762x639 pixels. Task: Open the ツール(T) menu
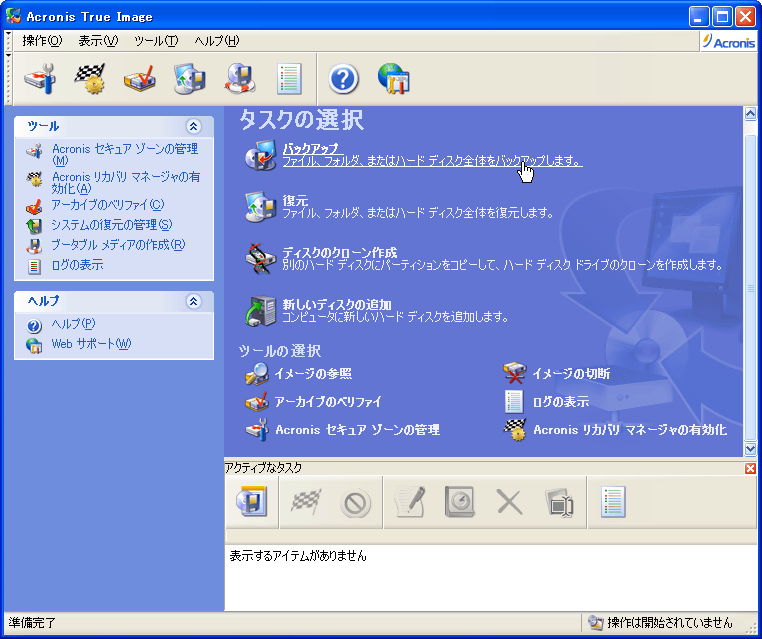point(156,41)
